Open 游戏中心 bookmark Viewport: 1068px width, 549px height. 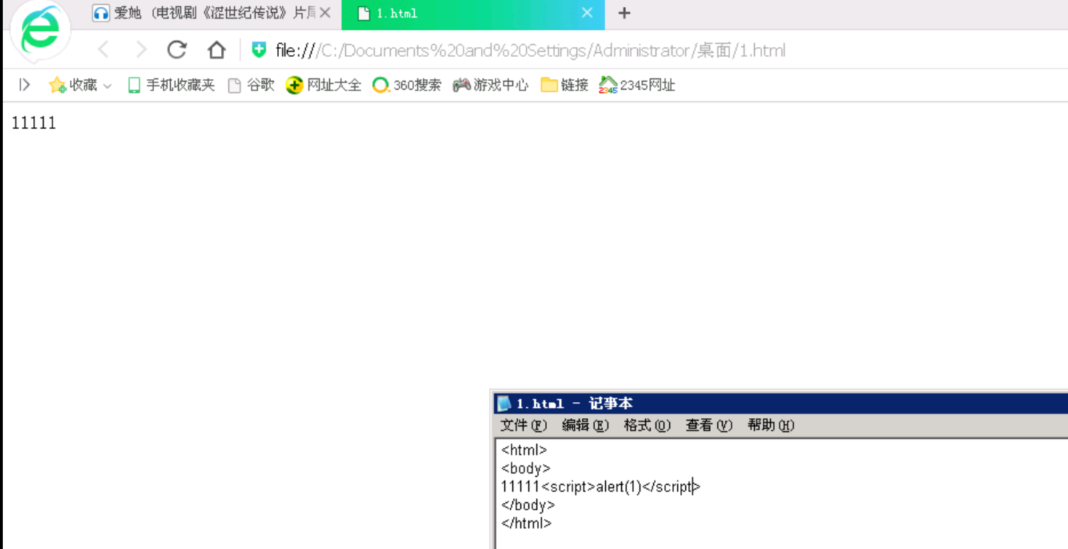(x=491, y=85)
